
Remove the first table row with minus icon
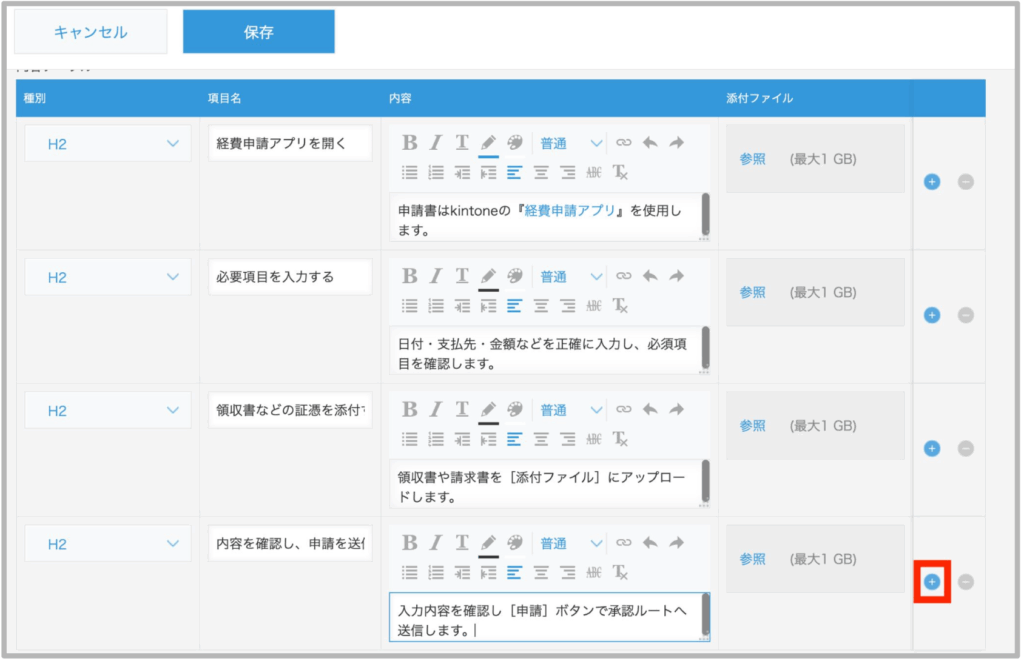click(966, 182)
